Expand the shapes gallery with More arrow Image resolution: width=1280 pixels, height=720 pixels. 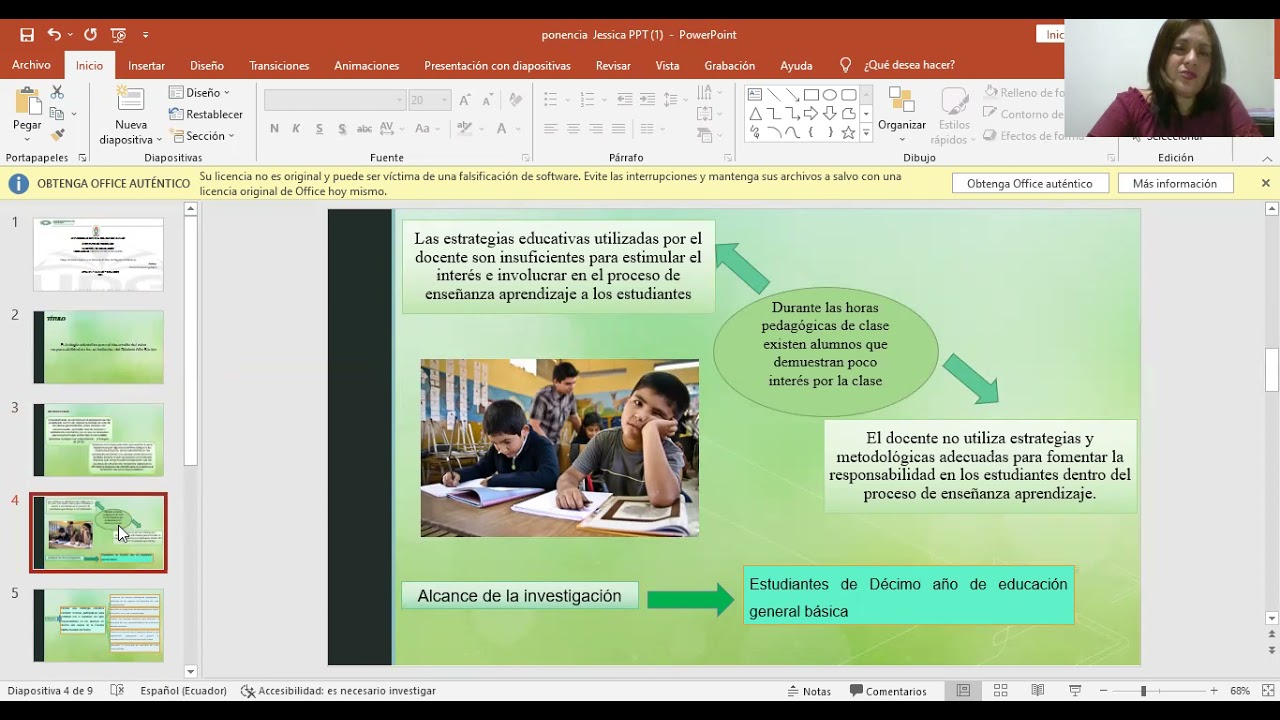click(866, 132)
